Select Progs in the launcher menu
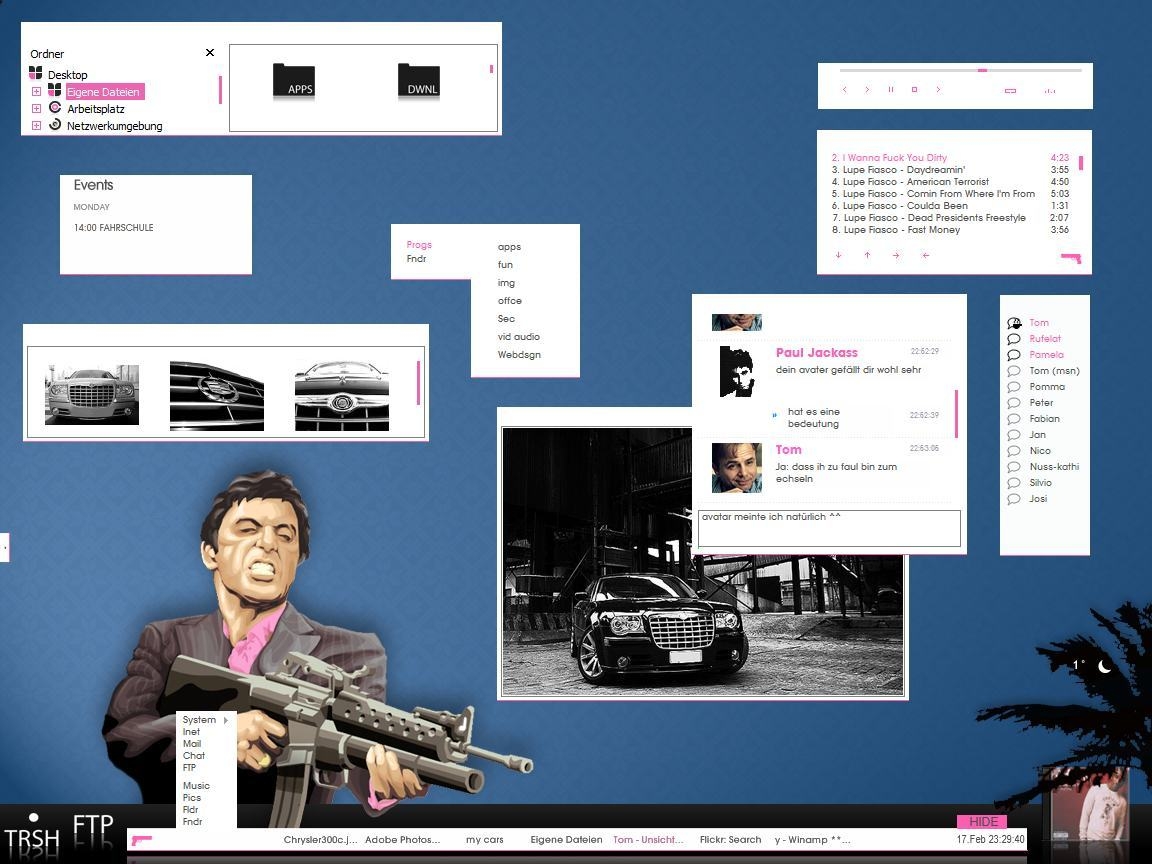This screenshot has width=1152, height=864. tap(419, 245)
